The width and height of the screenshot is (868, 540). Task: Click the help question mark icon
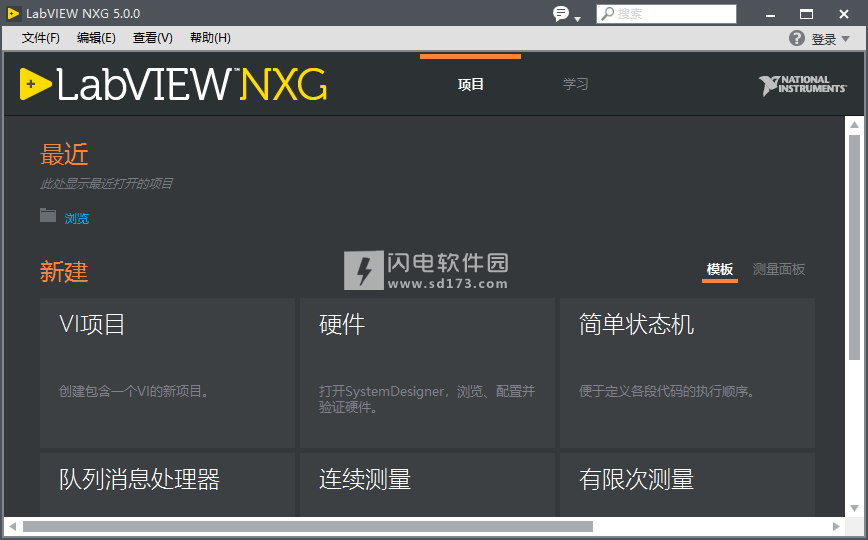coord(797,38)
